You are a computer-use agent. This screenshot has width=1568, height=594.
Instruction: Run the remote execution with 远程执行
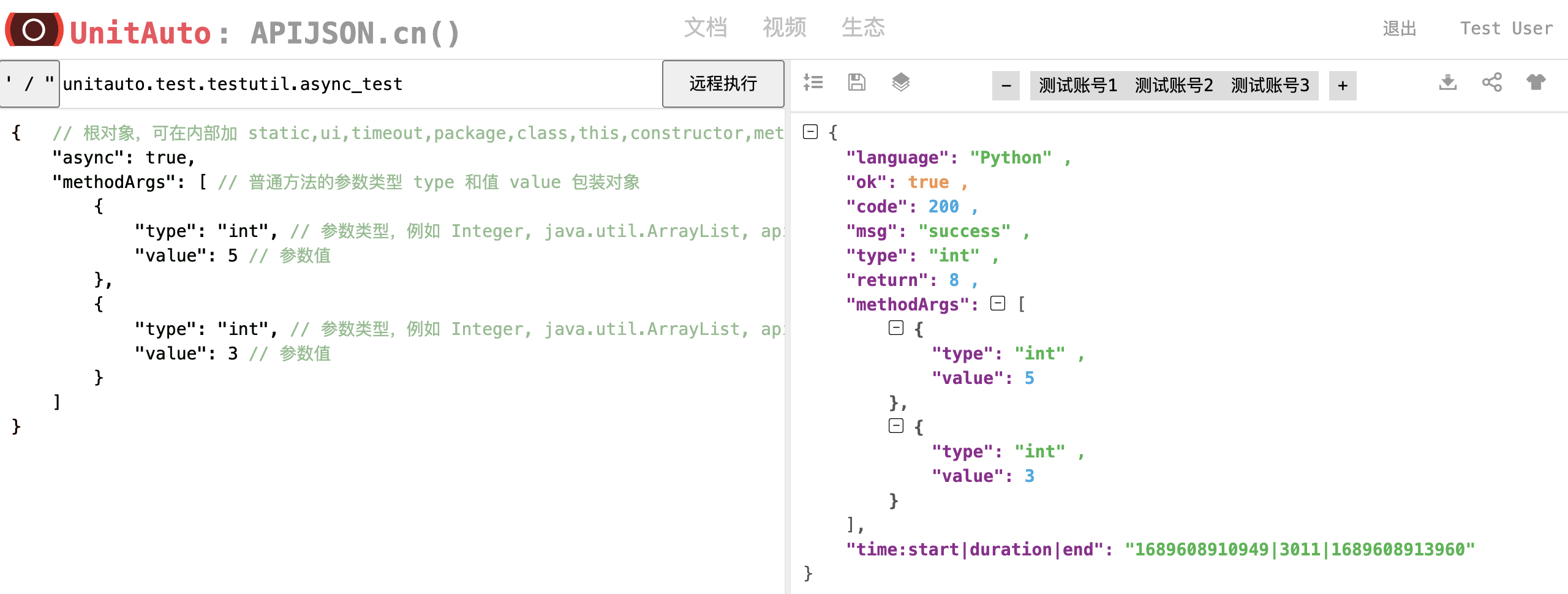click(x=723, y=83)
